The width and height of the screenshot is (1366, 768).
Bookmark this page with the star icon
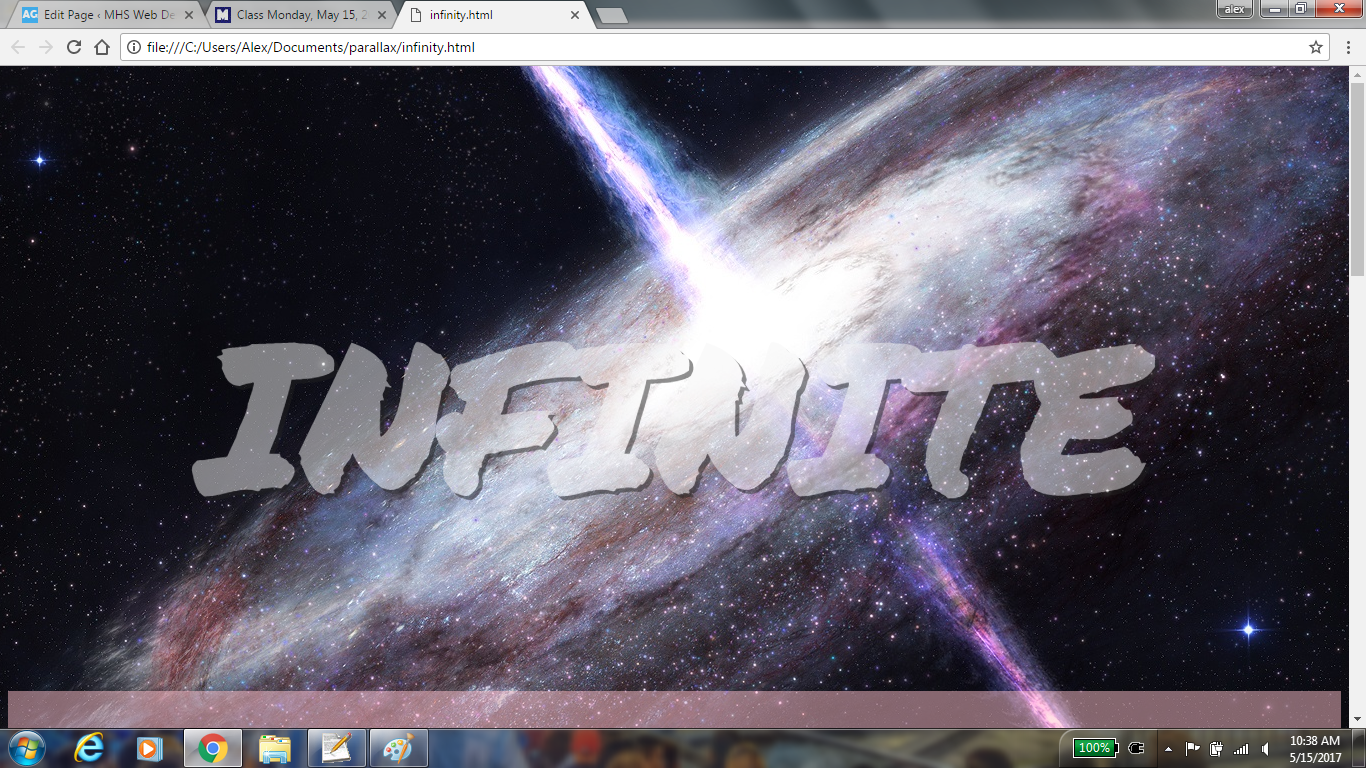coord(1316,47)
